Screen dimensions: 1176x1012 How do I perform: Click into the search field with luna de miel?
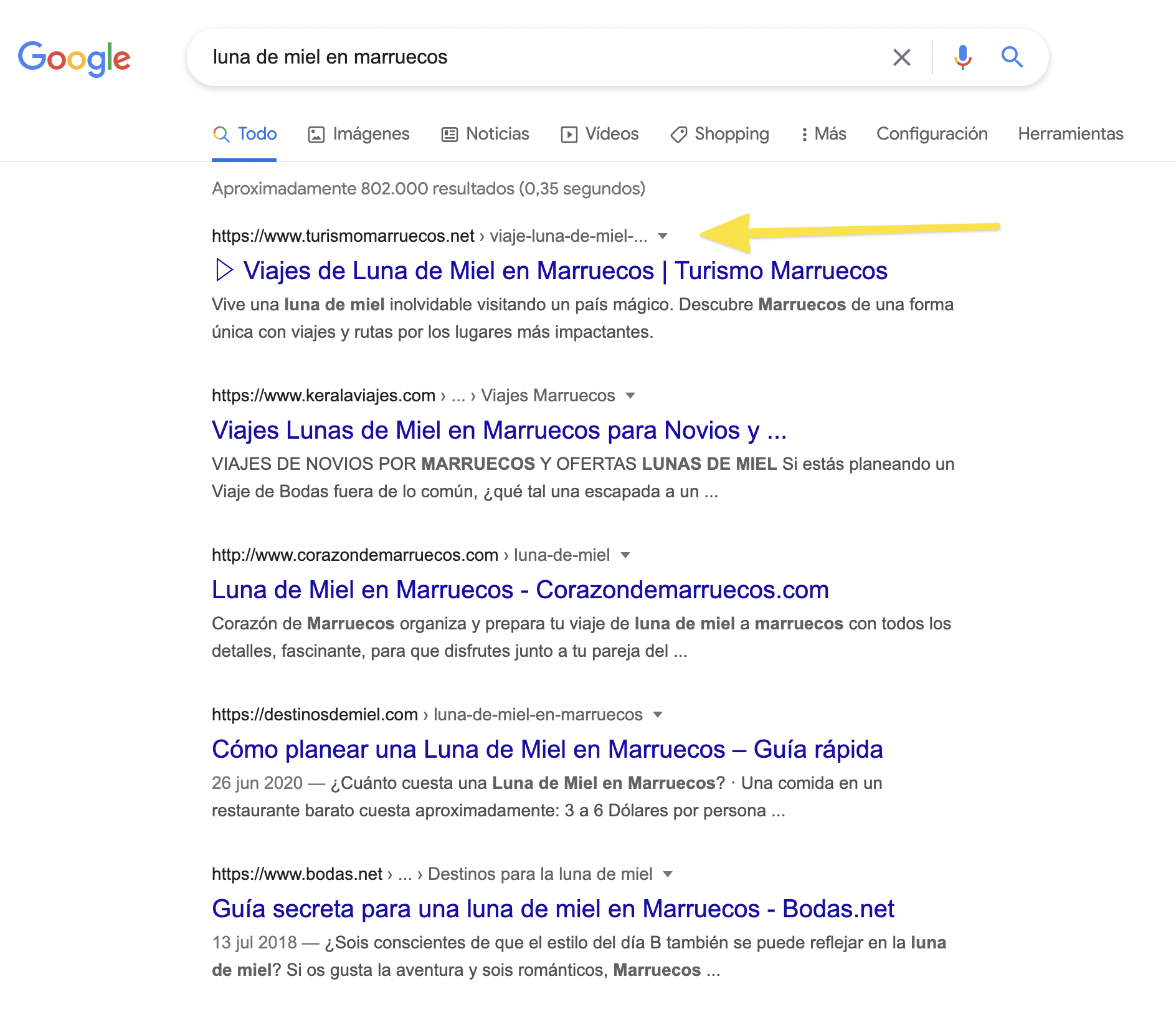tap(542, 57)
